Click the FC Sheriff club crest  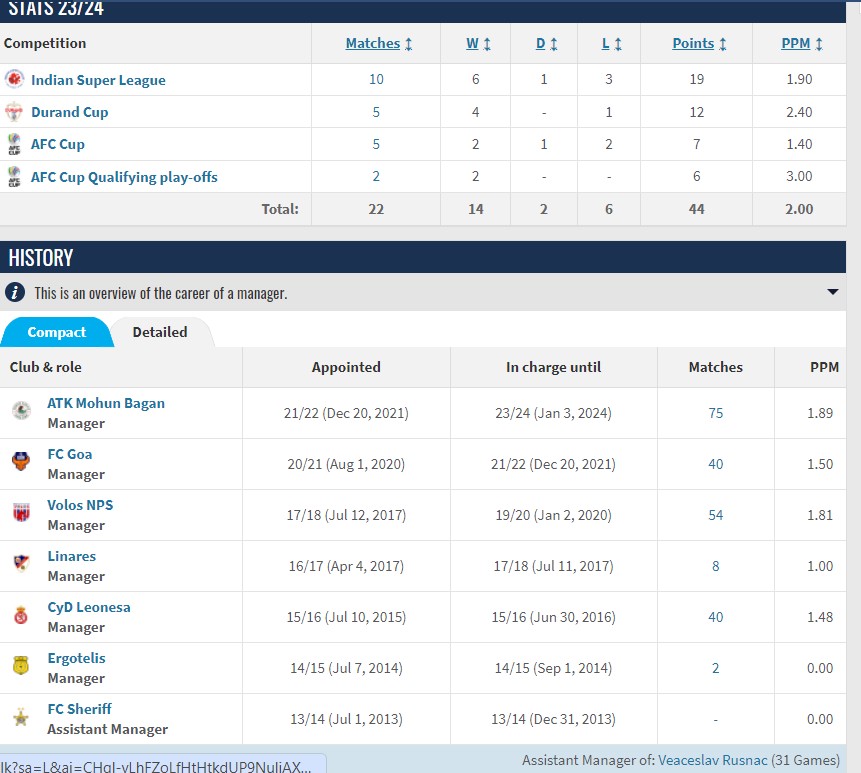point(21,716)
